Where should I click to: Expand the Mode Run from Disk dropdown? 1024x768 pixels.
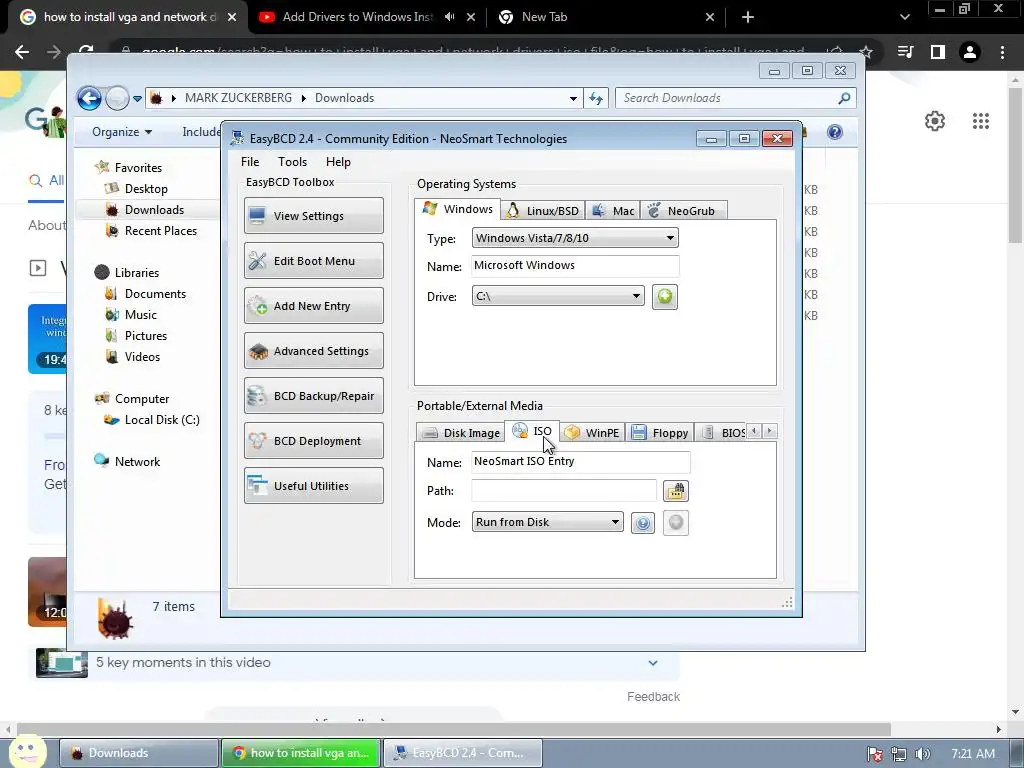[x=547, y=522]
